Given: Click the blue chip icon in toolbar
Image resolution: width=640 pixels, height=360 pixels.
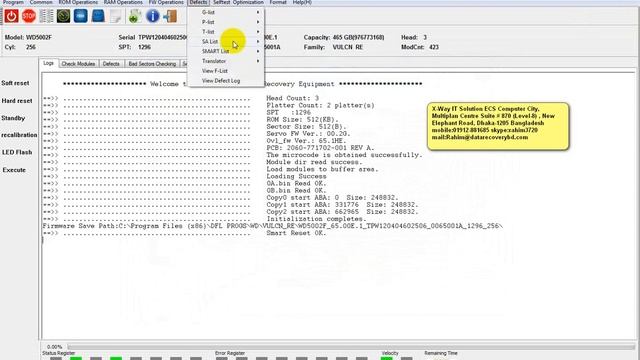Looking at the screenshot, I should point(80,16).
